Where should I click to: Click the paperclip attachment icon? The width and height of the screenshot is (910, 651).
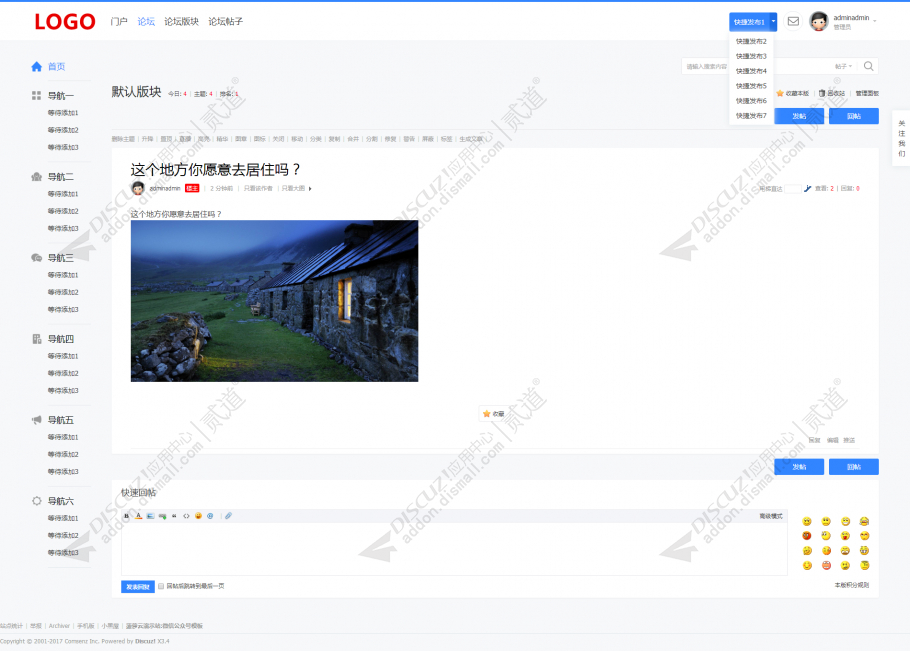tap(229, 516)
